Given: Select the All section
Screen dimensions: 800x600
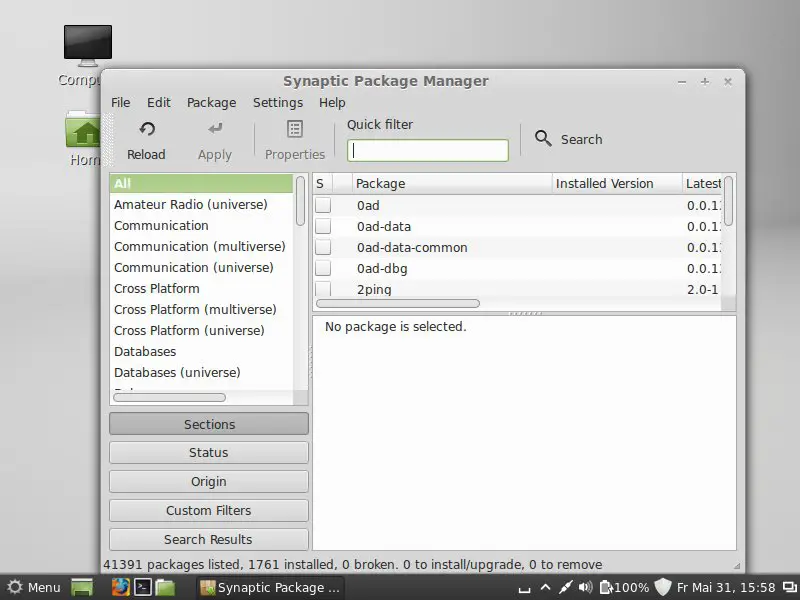Looking at the screenshot, I should pyautogui.click(x=202, y=184).
